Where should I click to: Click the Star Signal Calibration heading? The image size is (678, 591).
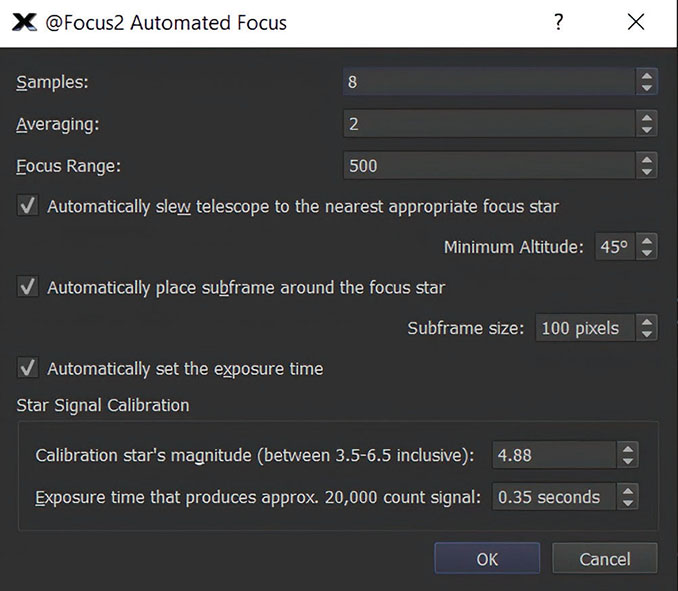[x=103, y=405]
